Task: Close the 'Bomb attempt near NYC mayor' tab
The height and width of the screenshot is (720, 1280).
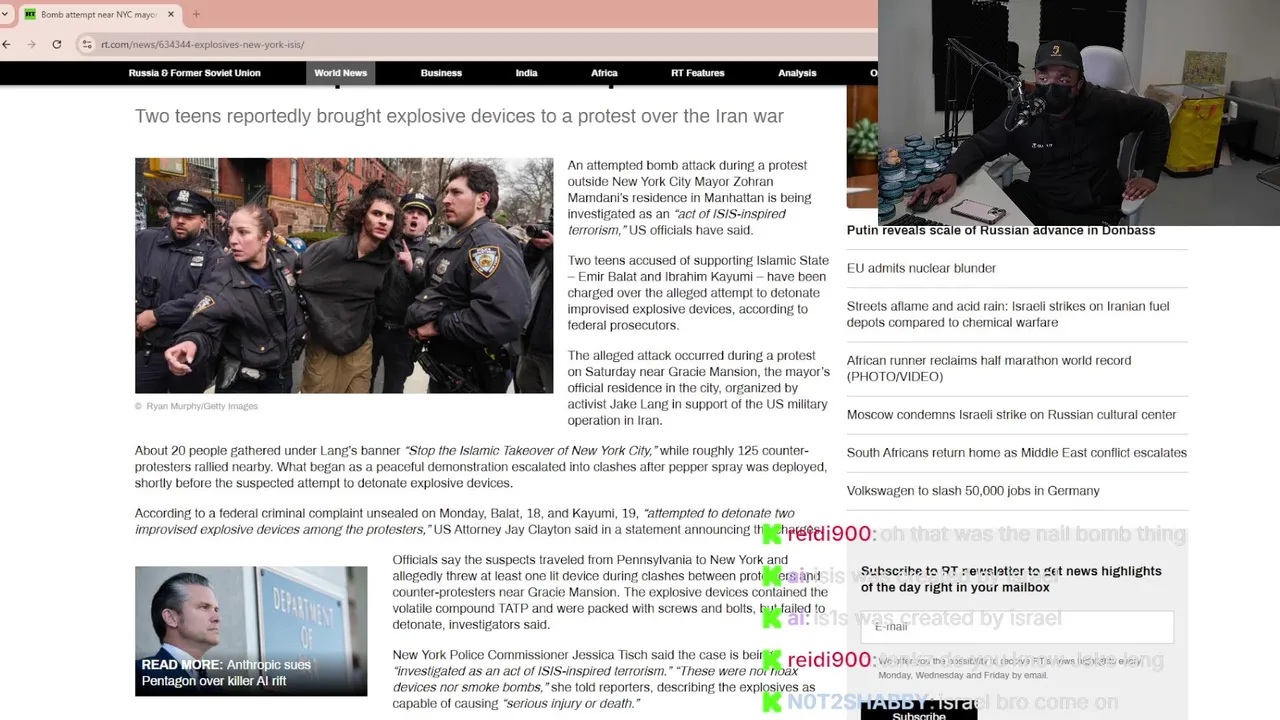Action: (170, 14)
